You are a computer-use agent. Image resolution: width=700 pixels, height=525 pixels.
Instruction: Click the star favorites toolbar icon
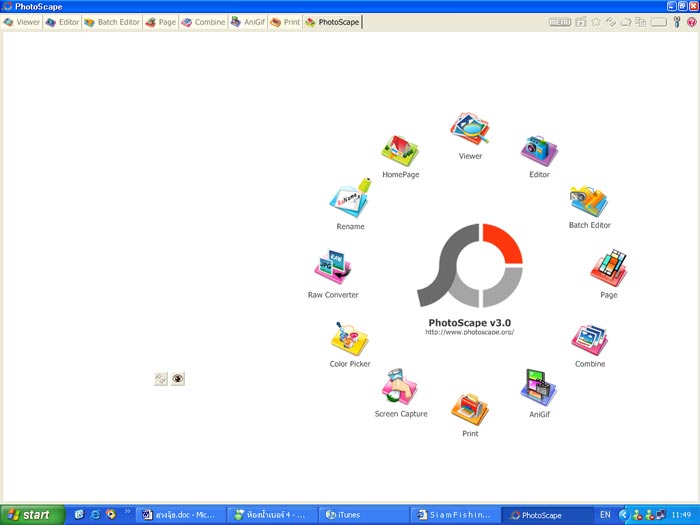point(596,22)
